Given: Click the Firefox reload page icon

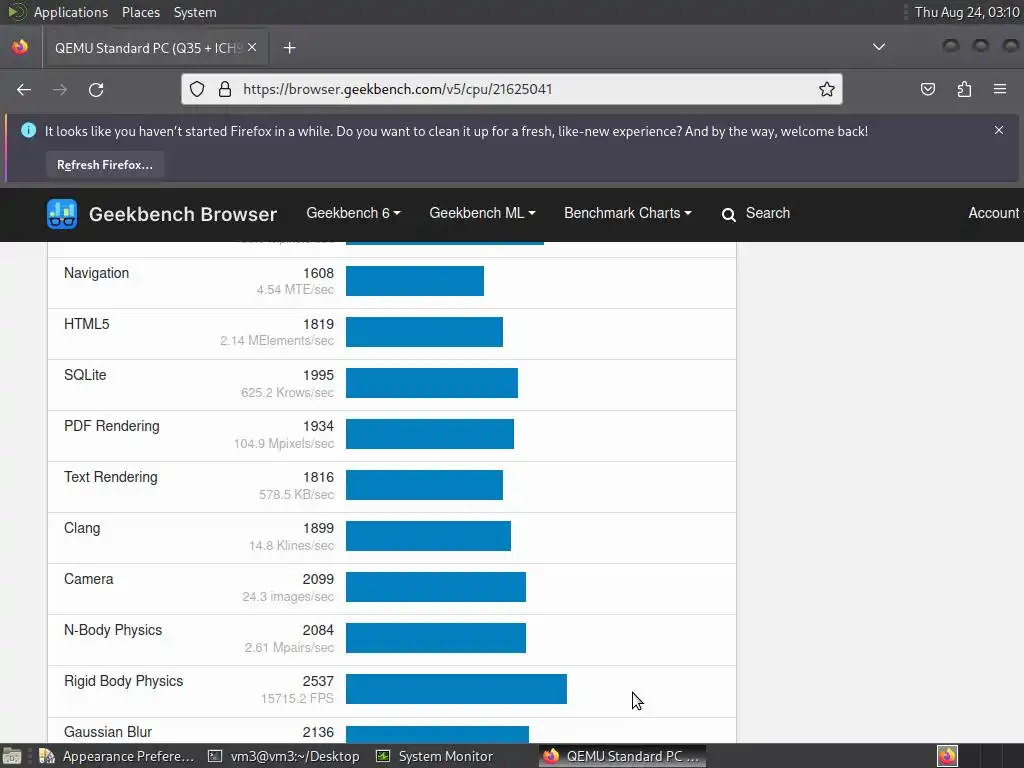Looking at the screenshot, I should (96, 89).
